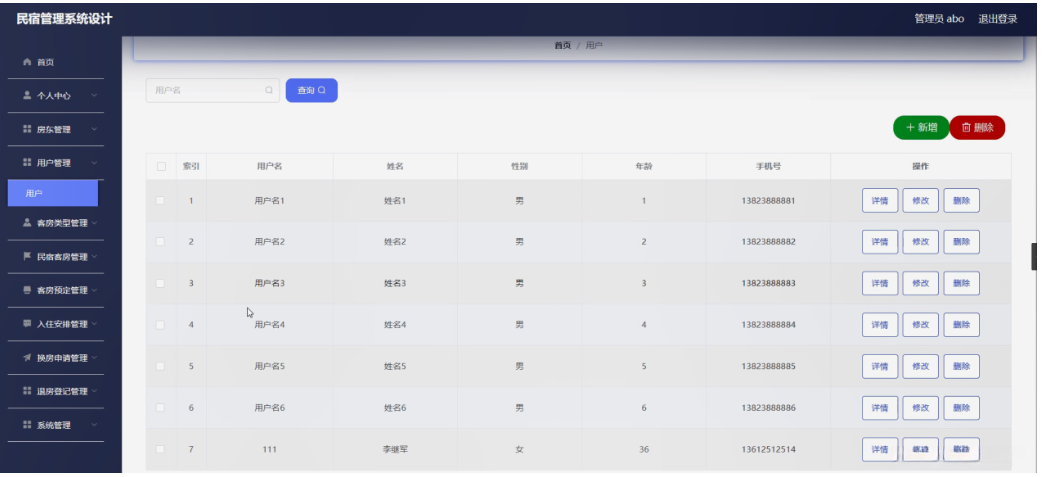This screenshot has height=477, width=1045.
Task: Click the flag icon beside 民宿客房管理
Action: coord(27,256)
